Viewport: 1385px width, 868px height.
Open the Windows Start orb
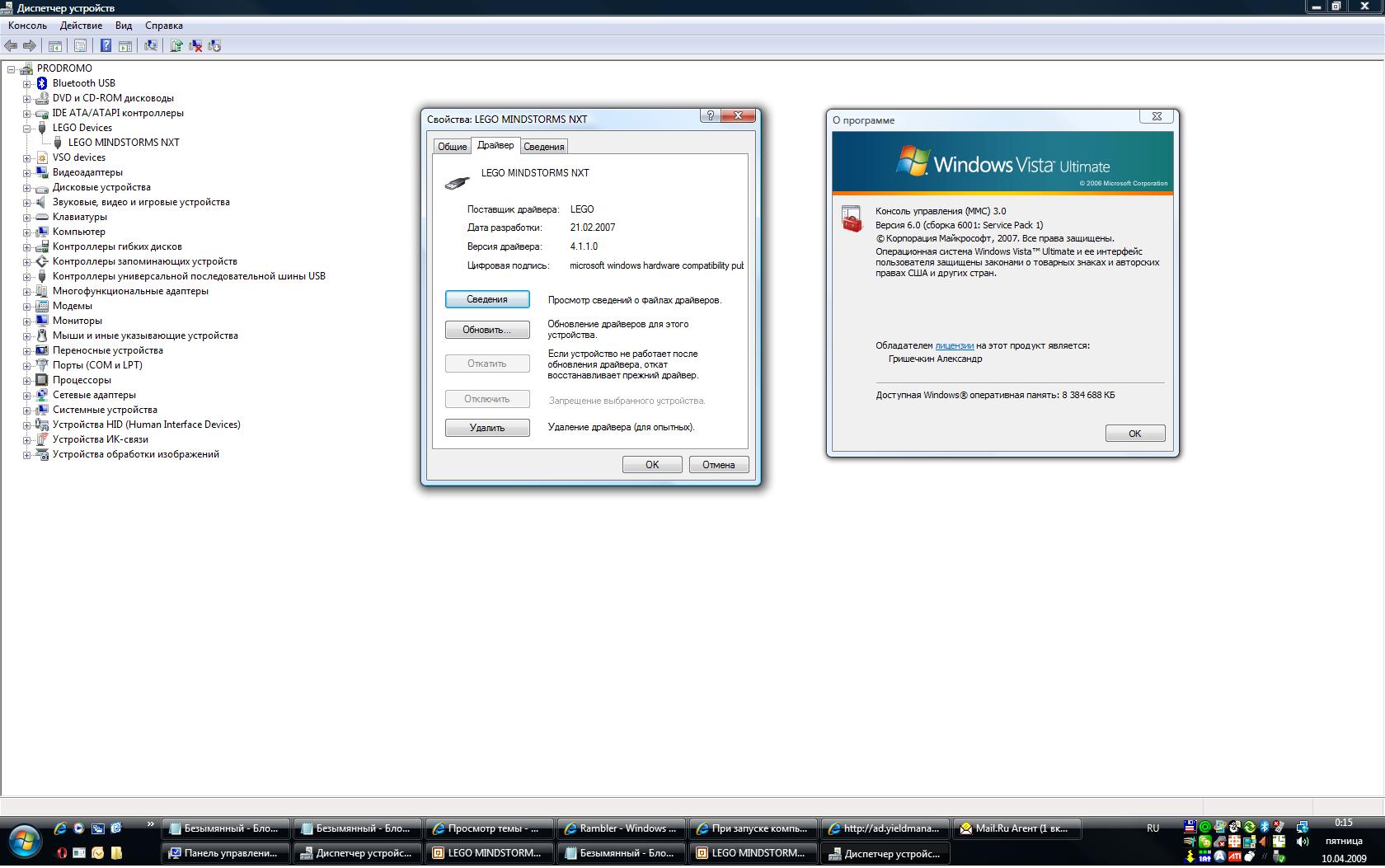24,841
